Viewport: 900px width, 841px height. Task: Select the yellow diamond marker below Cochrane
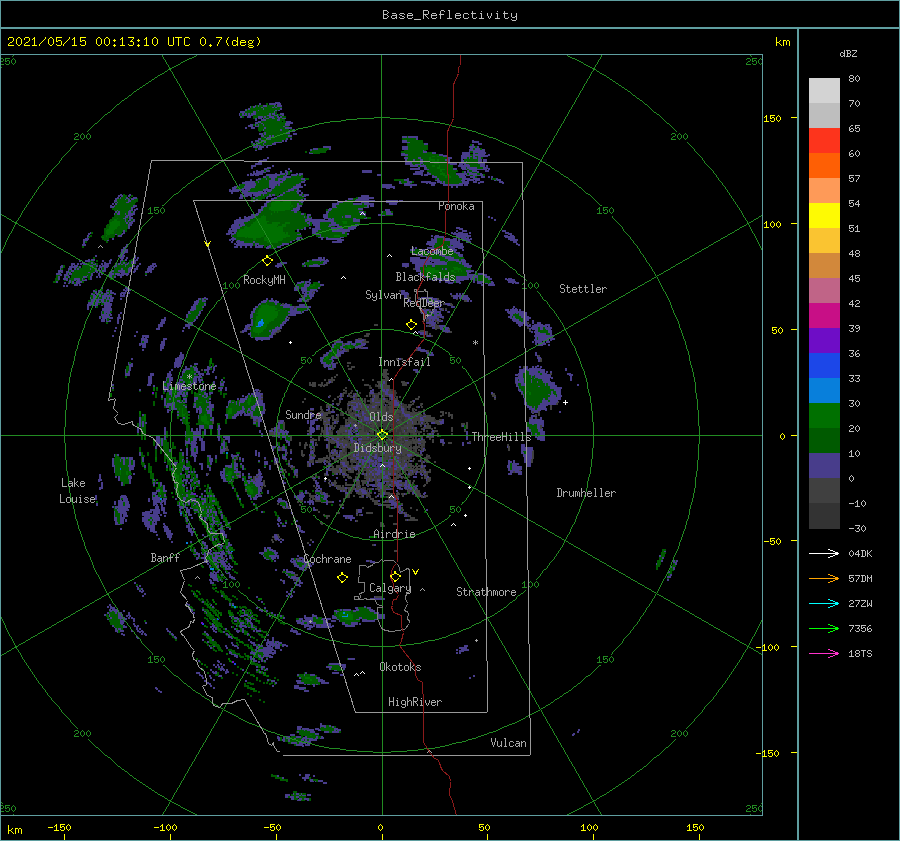(342, 578)
